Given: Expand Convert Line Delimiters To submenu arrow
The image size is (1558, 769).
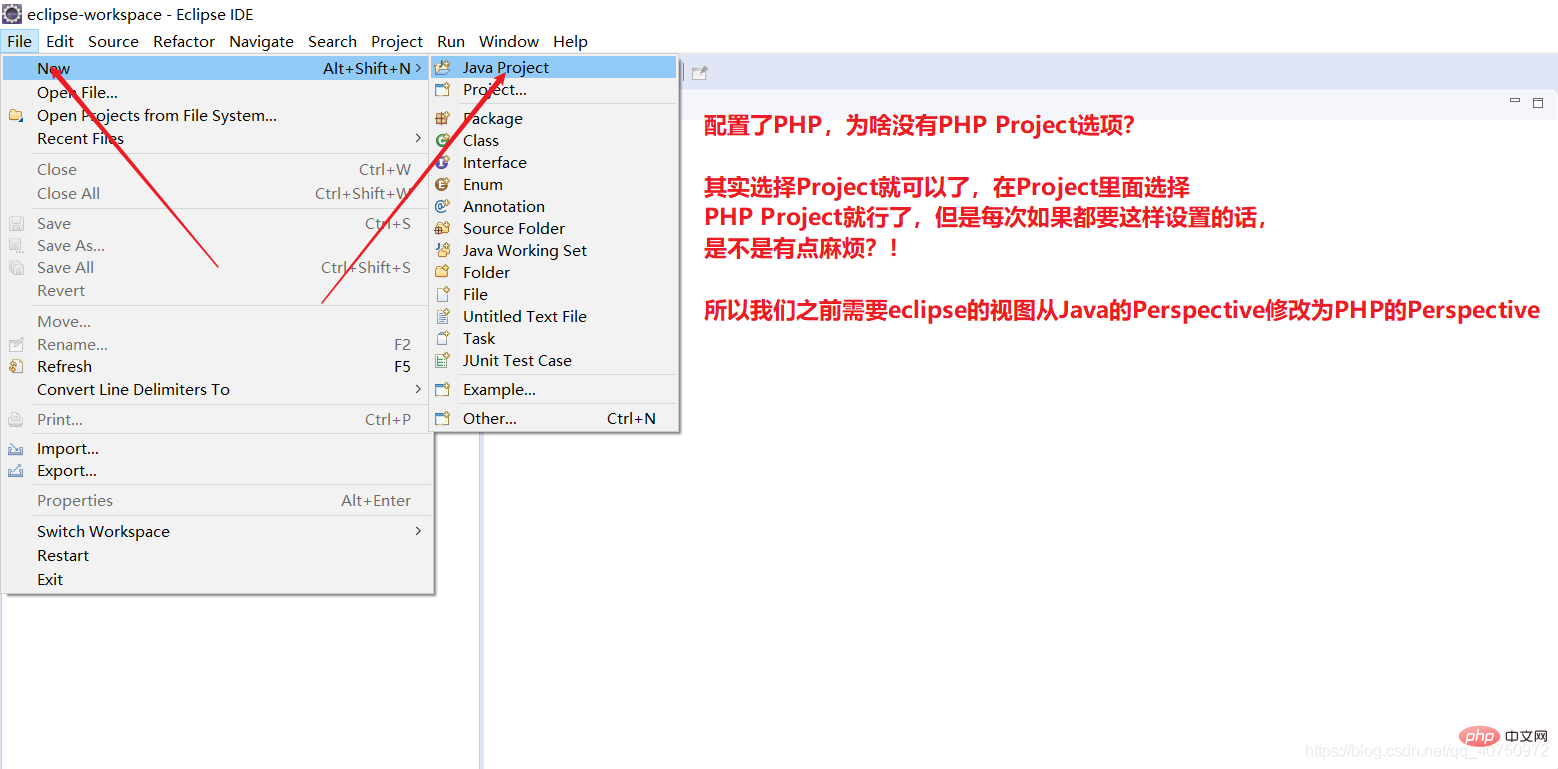Looking at the screenshot, I should 418,389.
